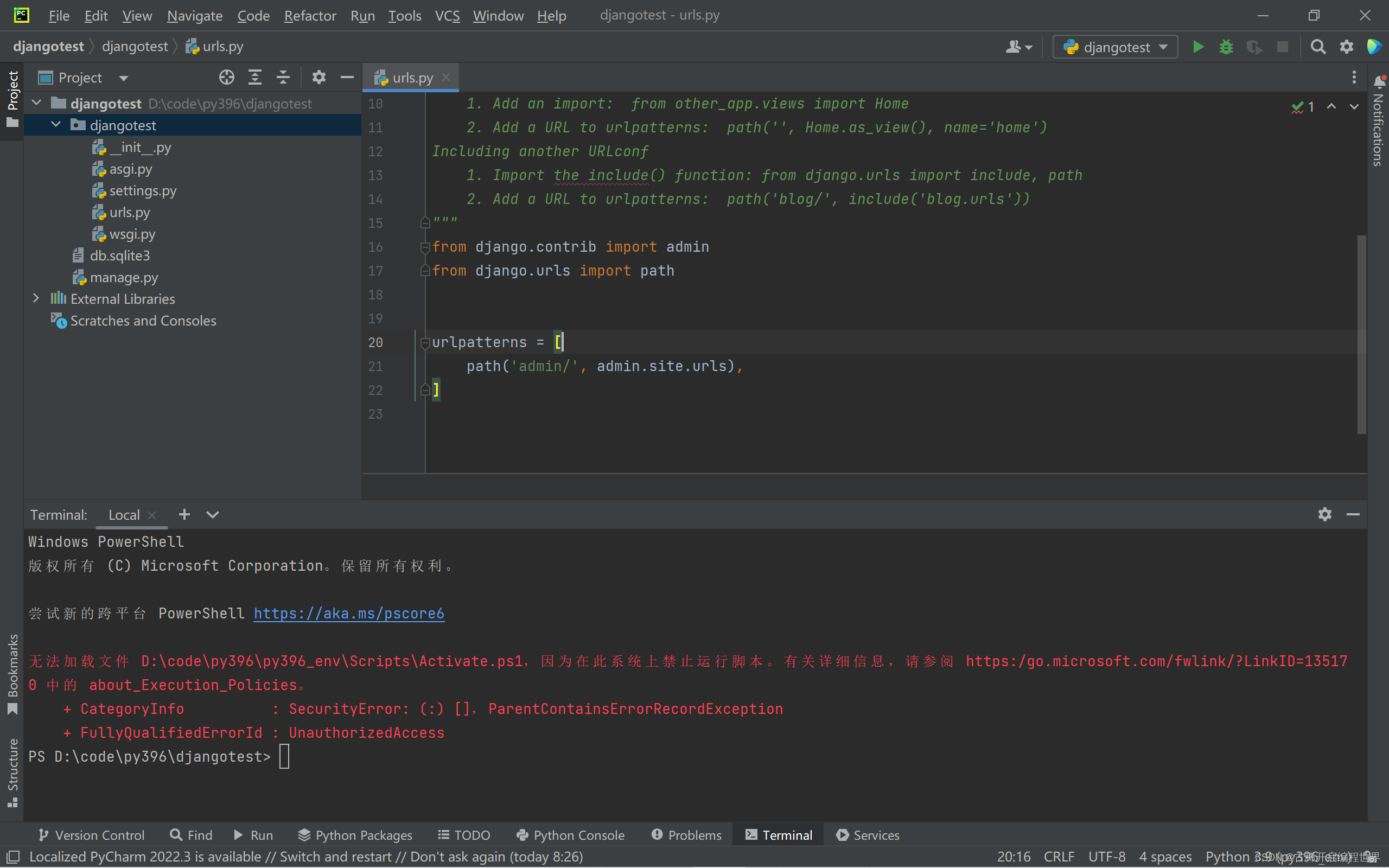Click cursor position 20:16 in status bar

coord(1014,857)
